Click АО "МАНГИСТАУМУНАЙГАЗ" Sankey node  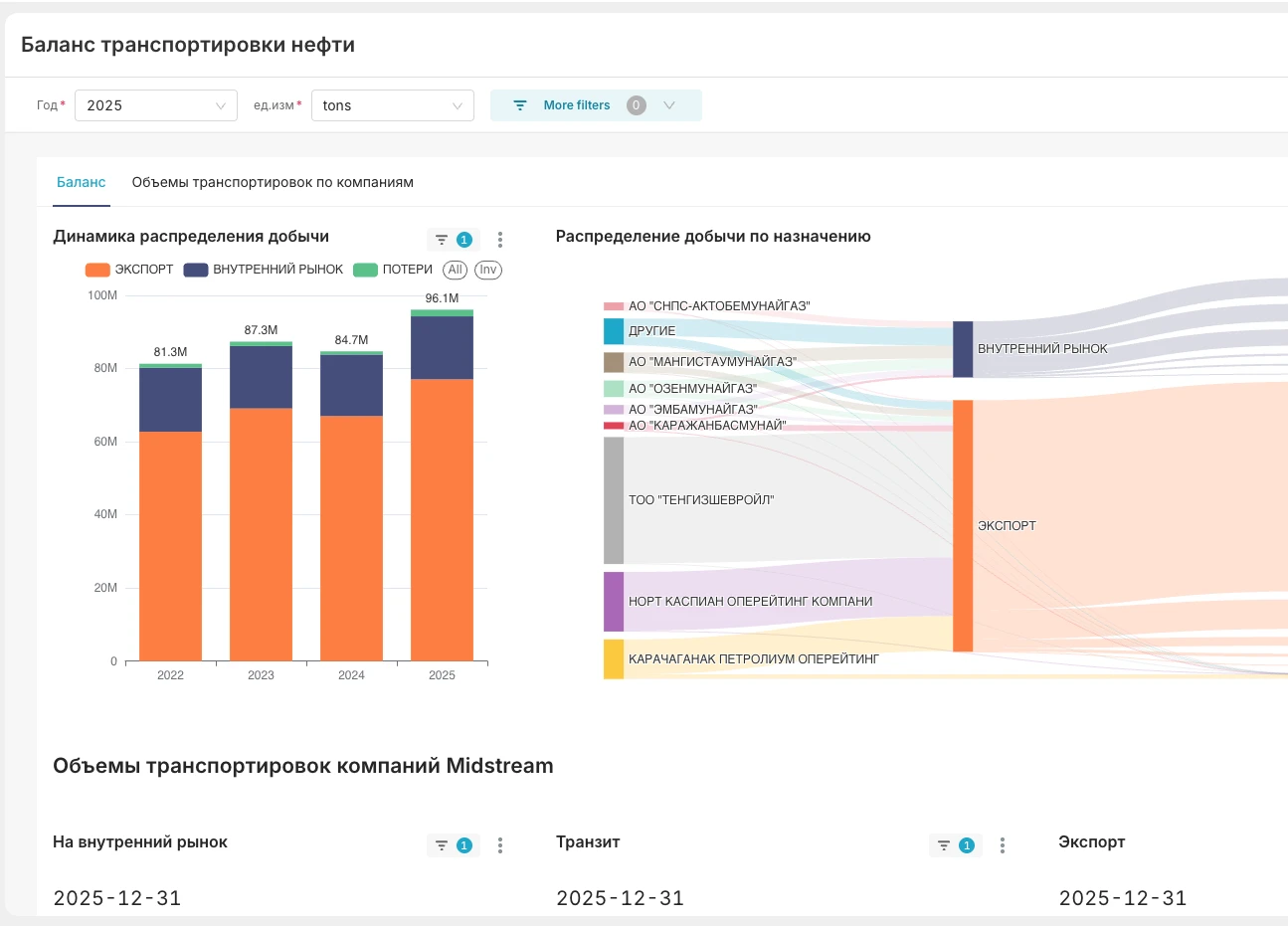coord(614,362)
